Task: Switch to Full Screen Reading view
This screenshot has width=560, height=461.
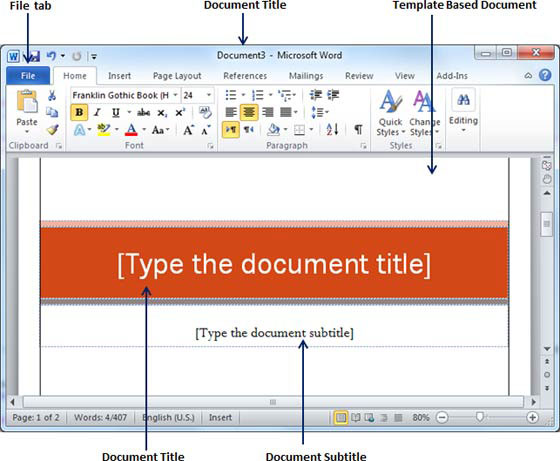Action: coord(355,417)
